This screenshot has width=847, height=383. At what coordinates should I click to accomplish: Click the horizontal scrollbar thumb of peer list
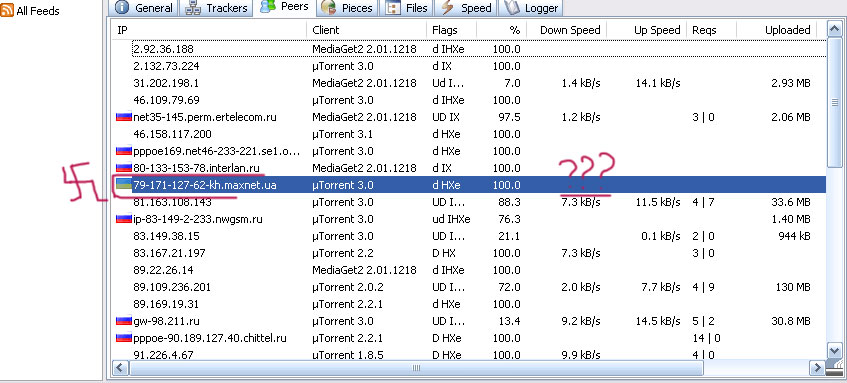pyautogui.click(x=416, y=368)
